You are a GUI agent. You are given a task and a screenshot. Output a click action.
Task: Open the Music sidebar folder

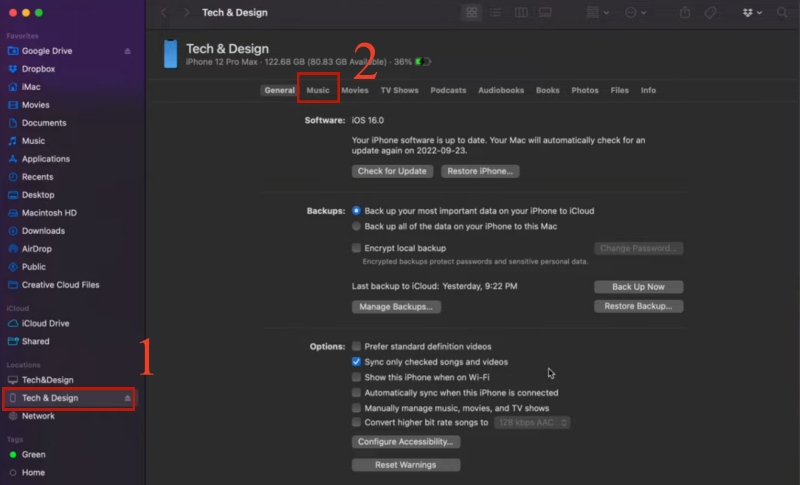click(x=33, y=141)
